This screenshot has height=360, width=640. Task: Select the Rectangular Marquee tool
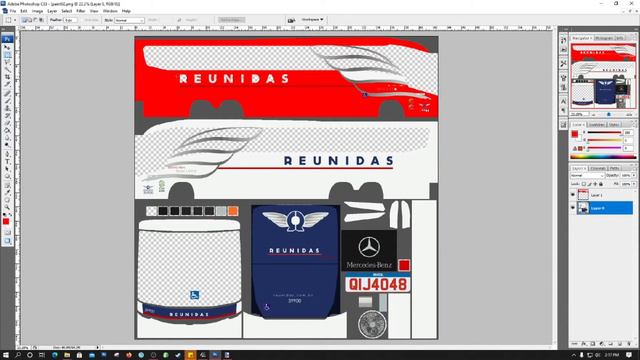[x=7, y=55]
